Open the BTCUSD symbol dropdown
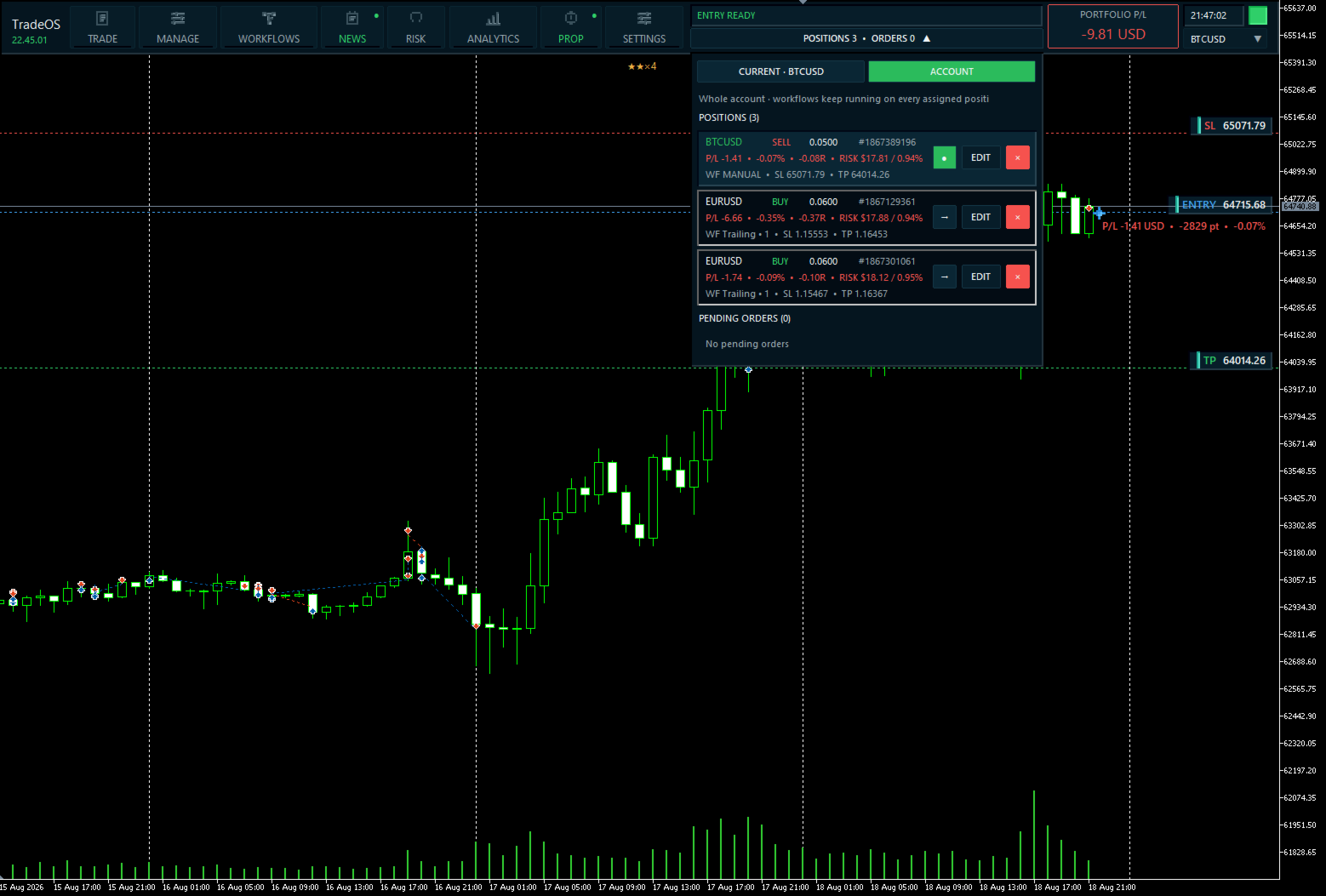1326x896 pixels. [1226, 39]
